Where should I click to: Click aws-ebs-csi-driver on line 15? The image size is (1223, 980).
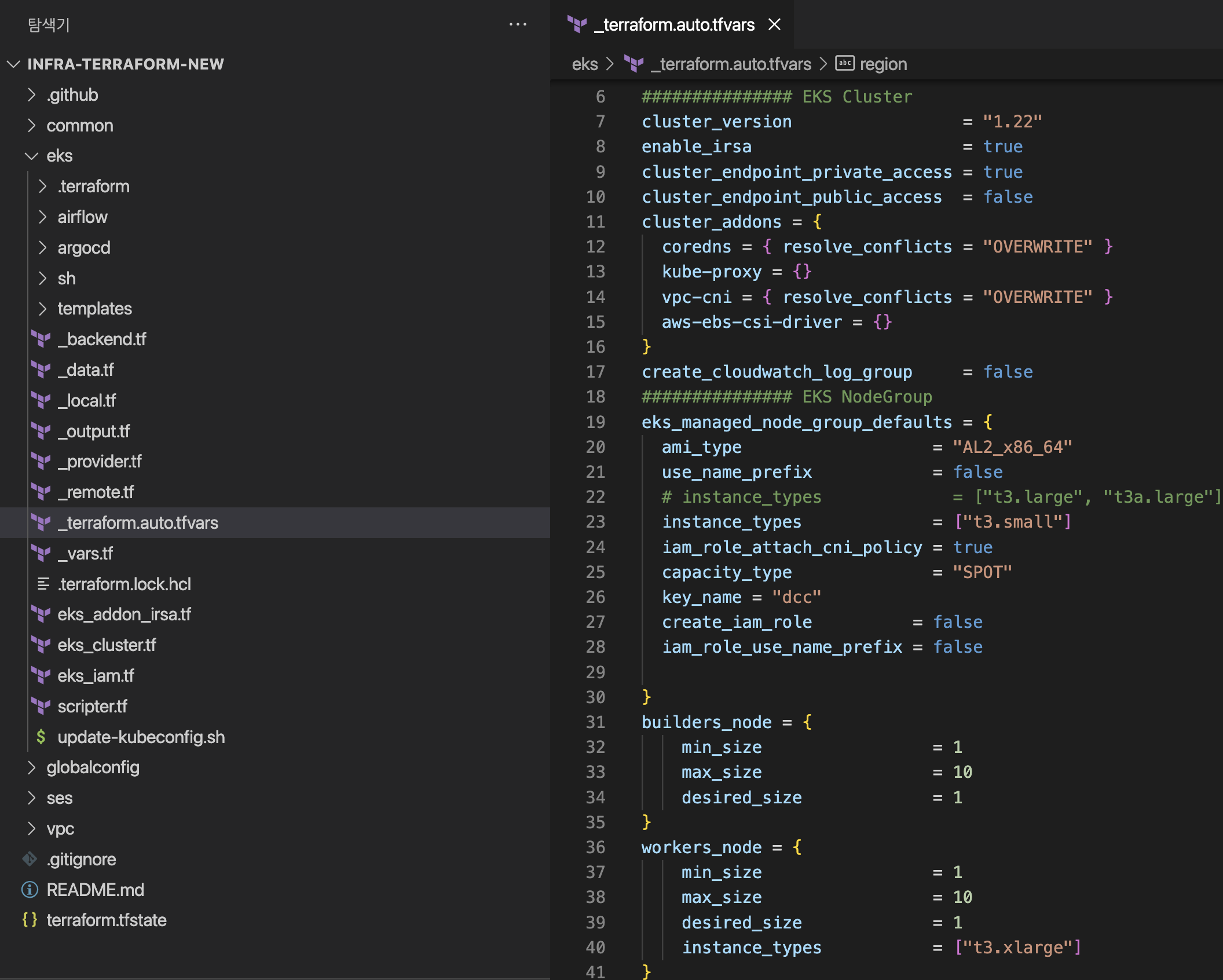pyautogui.click(x=752, y=321)
